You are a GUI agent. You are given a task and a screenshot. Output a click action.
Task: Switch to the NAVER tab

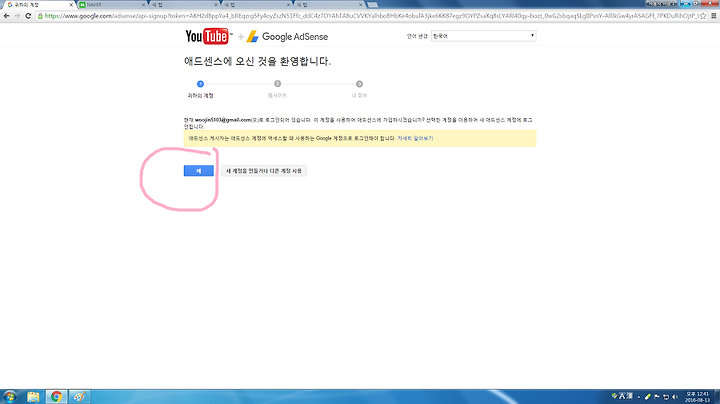(x=110, y=5)
